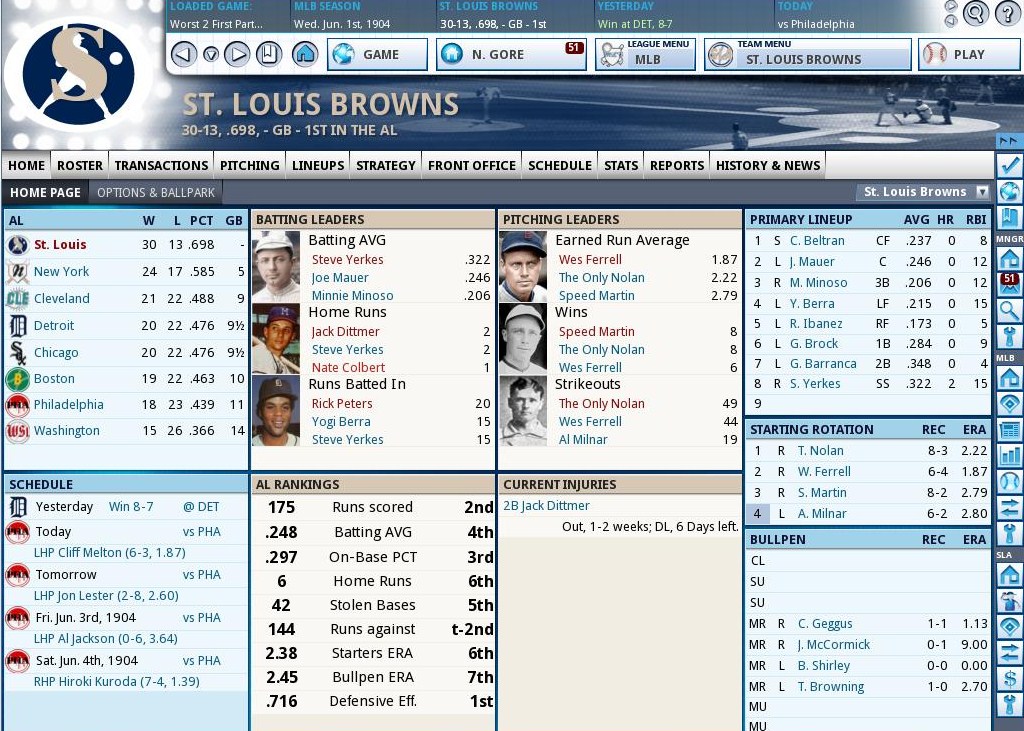The width and height of the screenshot is (1024, 731).
Task: Open the SLA ballpark diamond icon
Action: point(1010,626)
